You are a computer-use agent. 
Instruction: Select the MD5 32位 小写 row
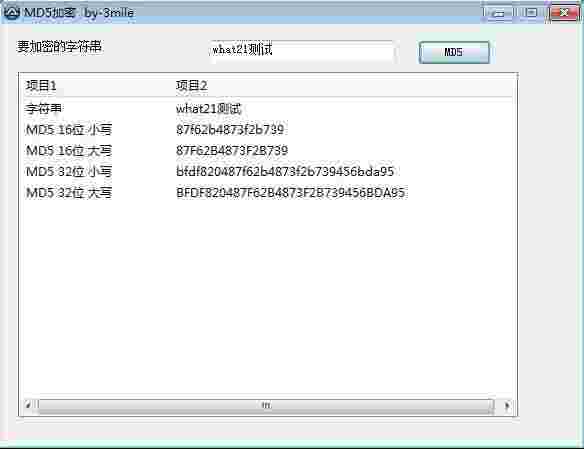coord(267,171)
